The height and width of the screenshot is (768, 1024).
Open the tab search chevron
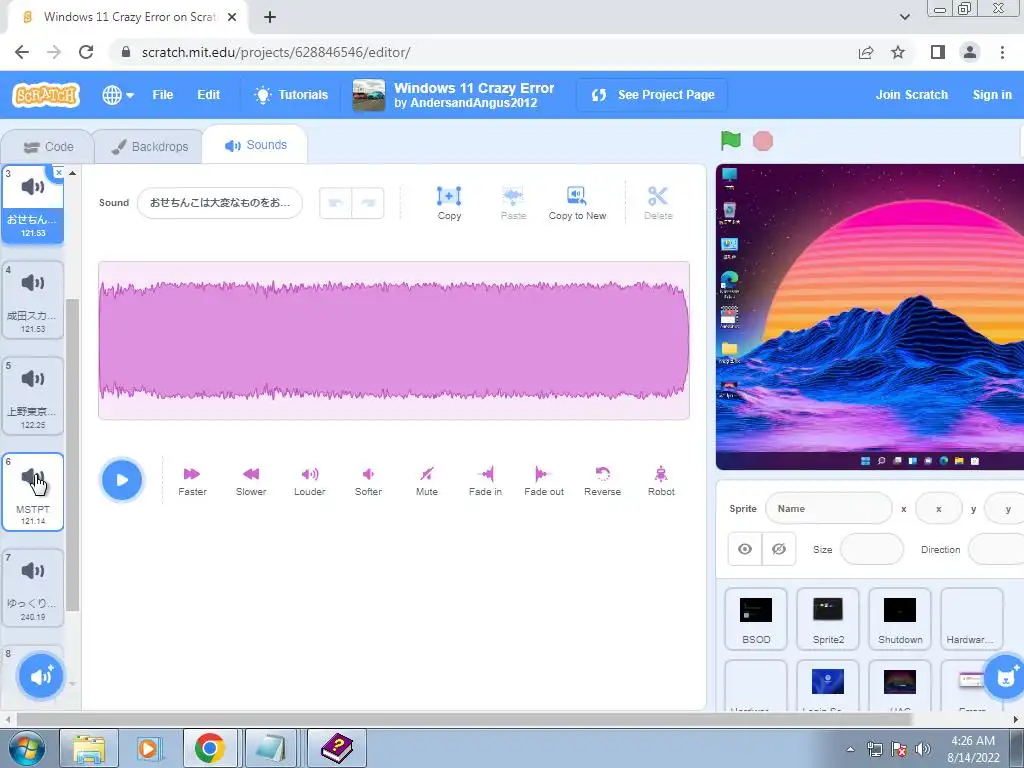(904, 17)
